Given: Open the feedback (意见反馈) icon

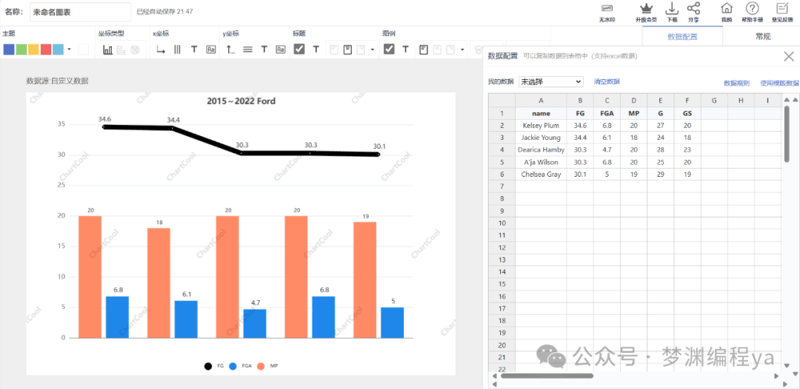Looking at the screenshot, I should click(x=781, y=8).
